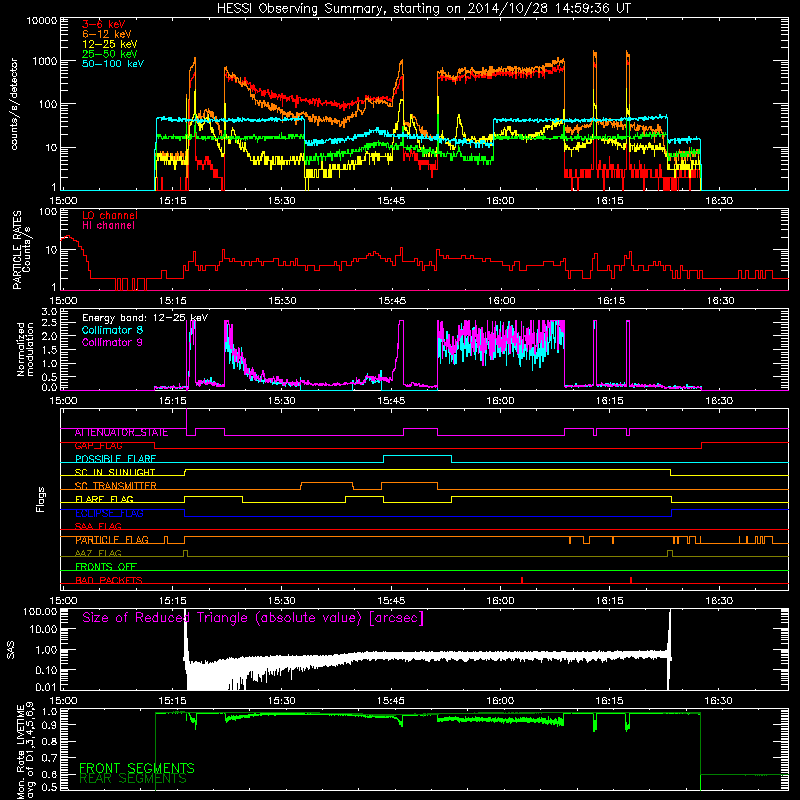This screenshot has height=800, width=800.
Task: Click the 3.0 tick on modulation axis
Action: 49,311
